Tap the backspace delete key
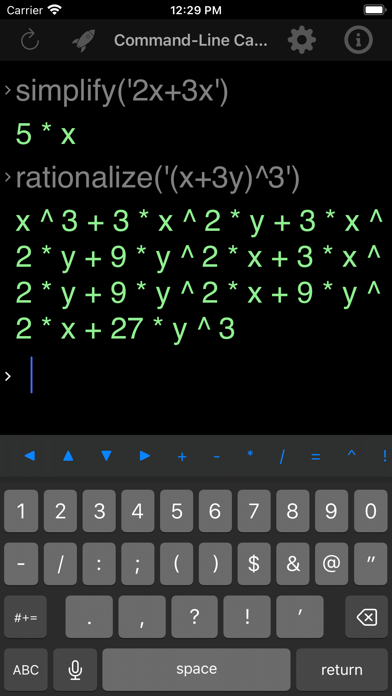The image size is (392, 696). [x=367, y=617]
